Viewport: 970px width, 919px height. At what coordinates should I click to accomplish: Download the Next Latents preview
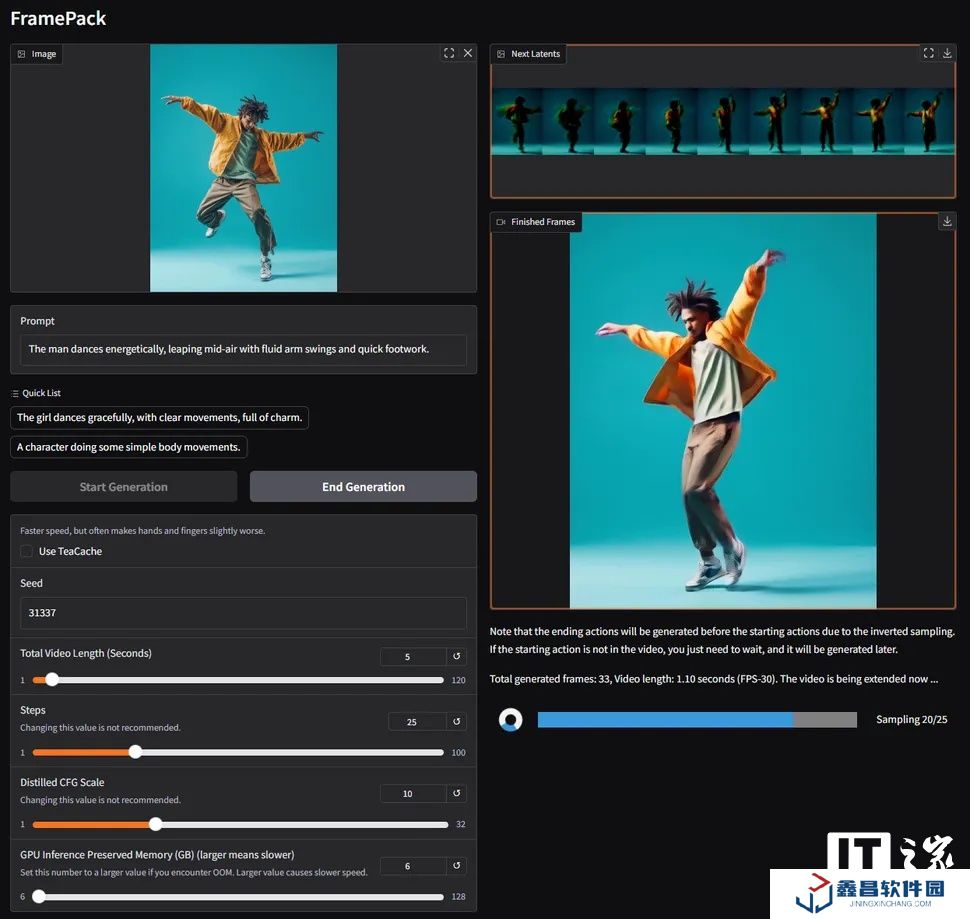click(948, 54)
